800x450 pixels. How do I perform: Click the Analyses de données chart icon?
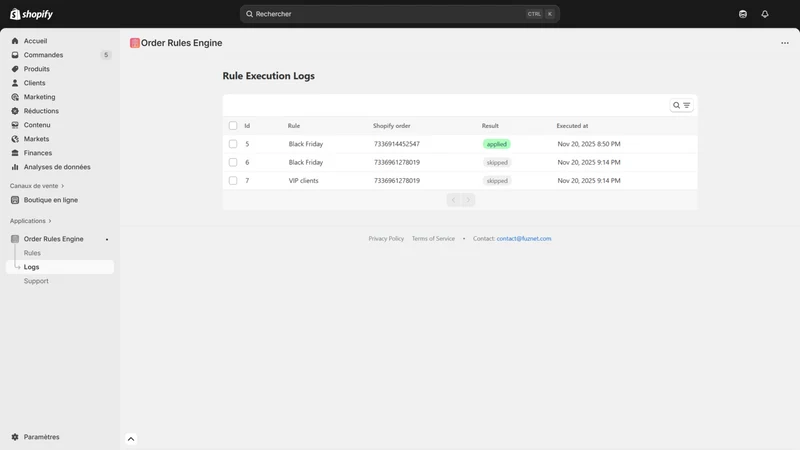point(15,167)
